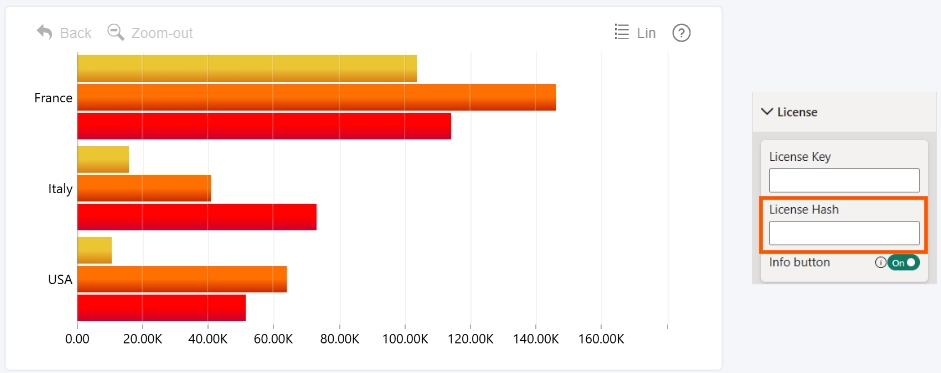
Task: Click the 140.00K axis value
Action: tap(536, 339)
